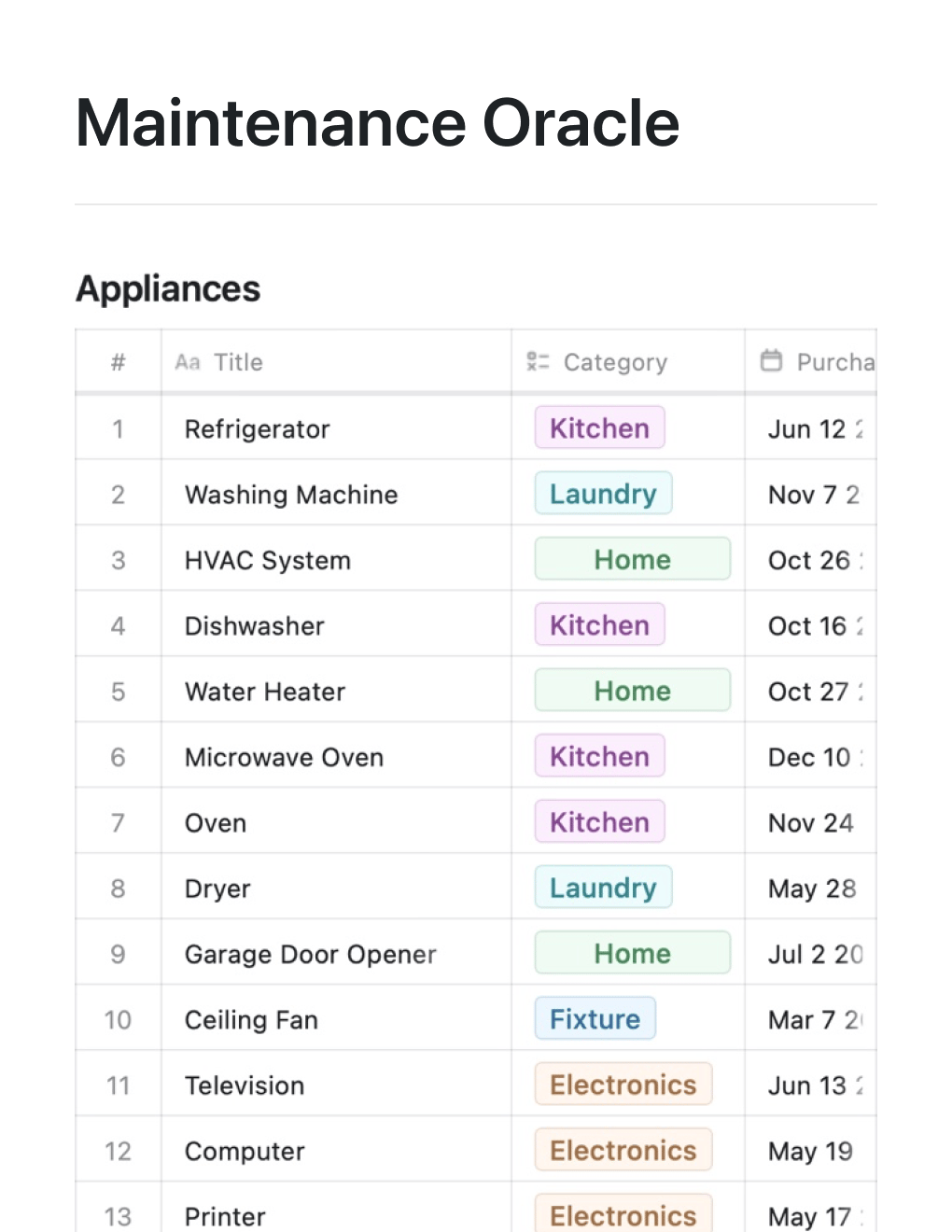Select the Fixture tag for Ceiling Fan

point(595,1018)
